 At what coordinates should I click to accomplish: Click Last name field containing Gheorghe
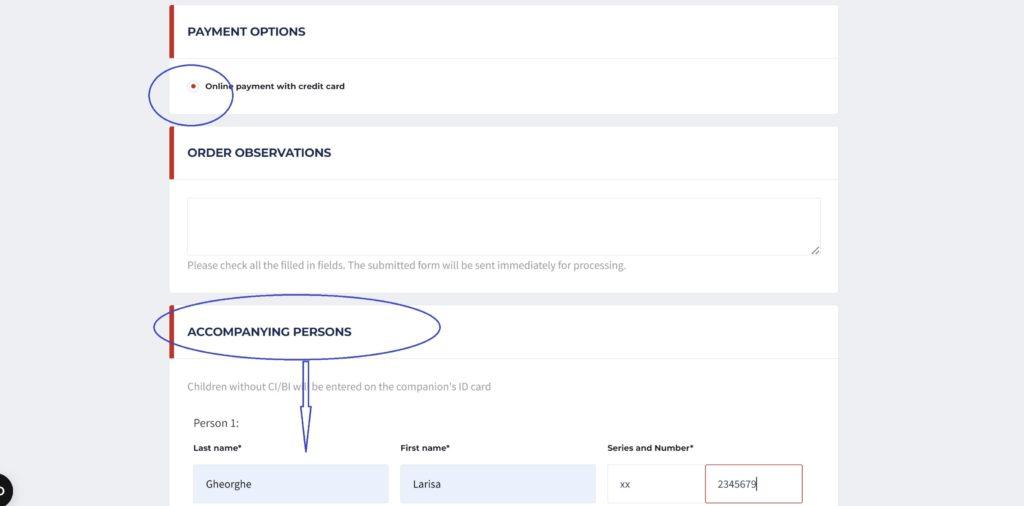pyautogui.click(x=291, y=484)
